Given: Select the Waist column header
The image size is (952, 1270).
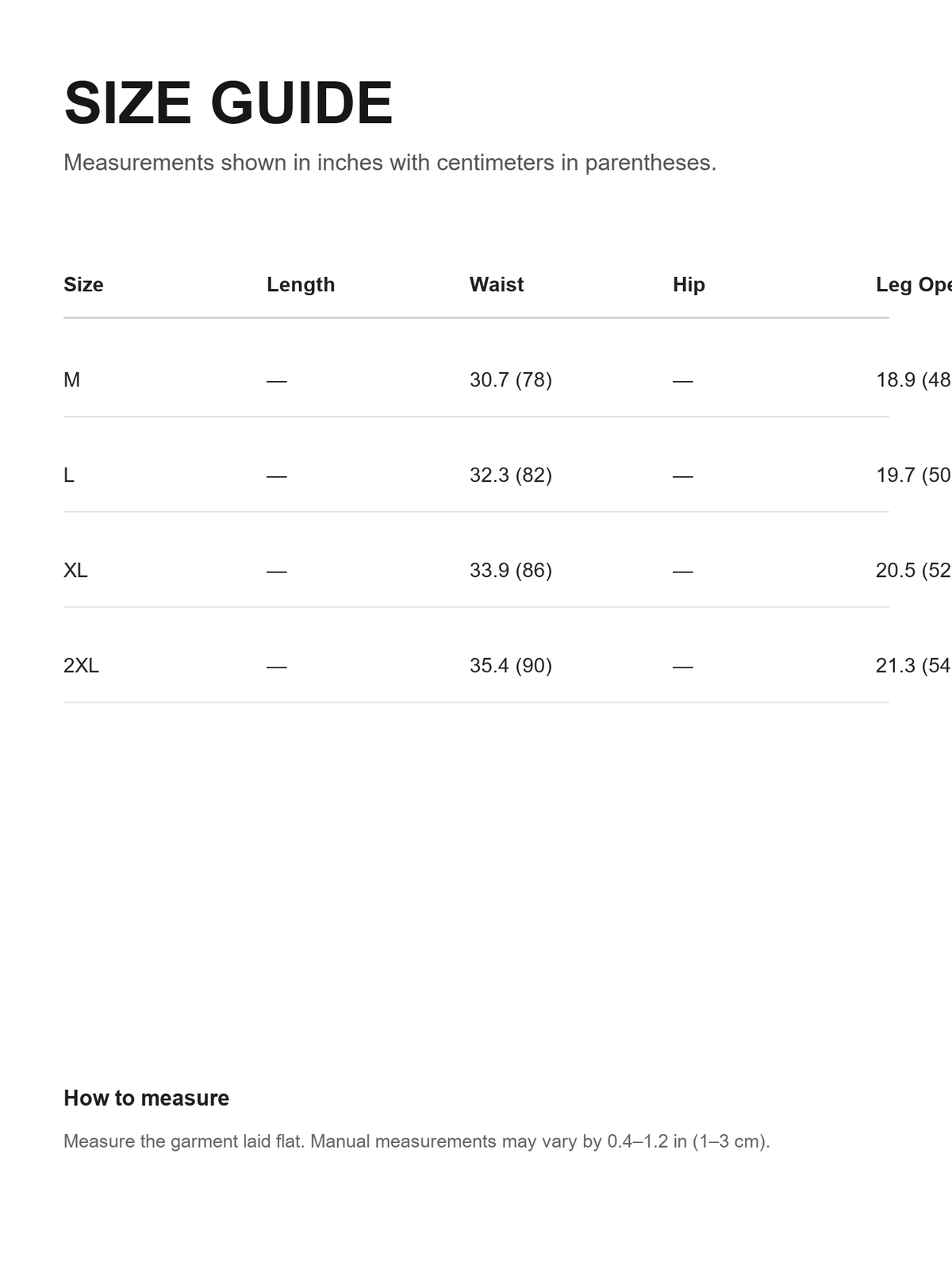Looking at the screenshot, I should tap(497, 284).
